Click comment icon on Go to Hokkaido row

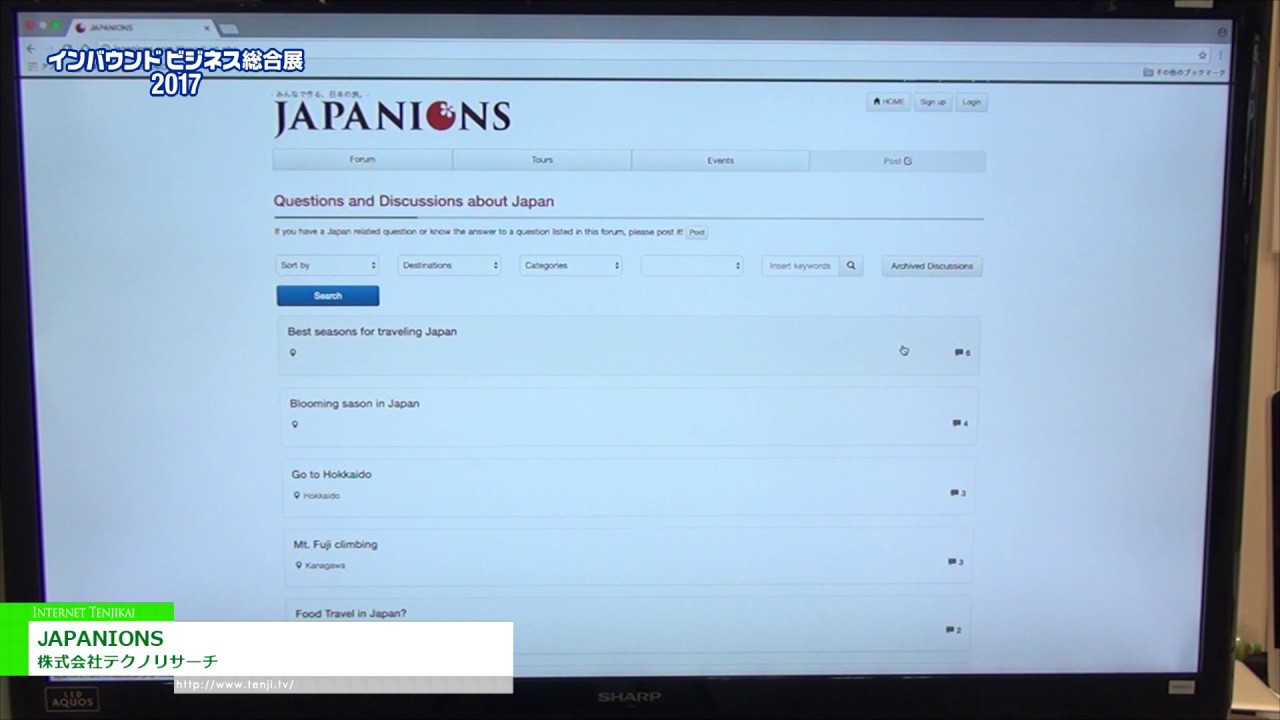954,493
